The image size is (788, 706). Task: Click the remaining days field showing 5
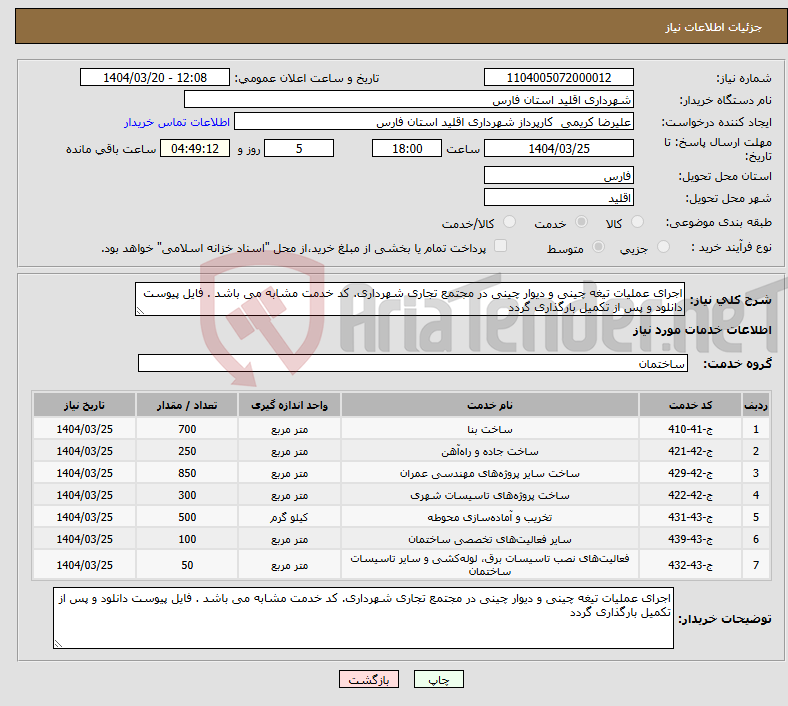point(299,148)
